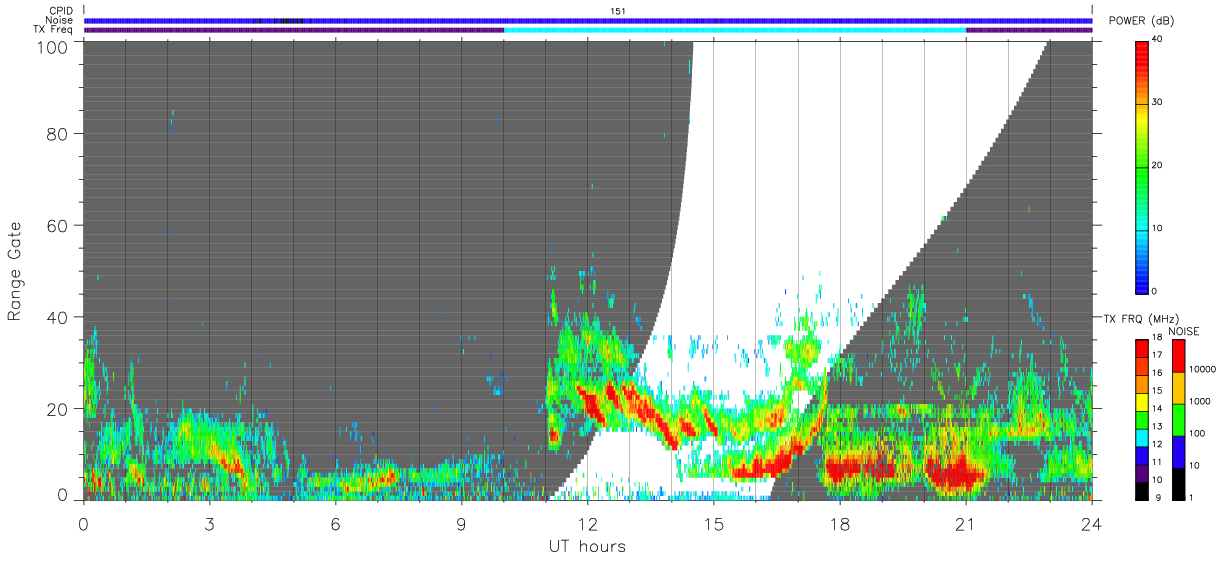Click the 60 tick on Range Gate axis
Image resolution: width=1228 pixels, height=567 pixels.
58,225
